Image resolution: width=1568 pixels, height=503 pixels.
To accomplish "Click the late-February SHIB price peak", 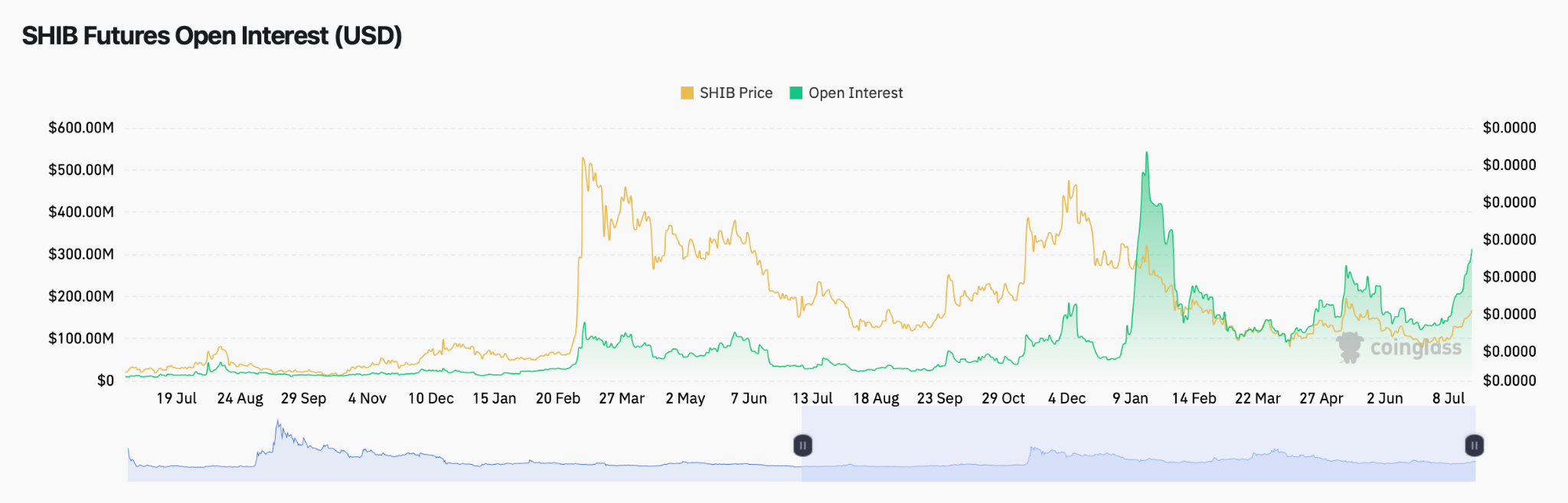I will pyautogui.click(x=583, y=159).
